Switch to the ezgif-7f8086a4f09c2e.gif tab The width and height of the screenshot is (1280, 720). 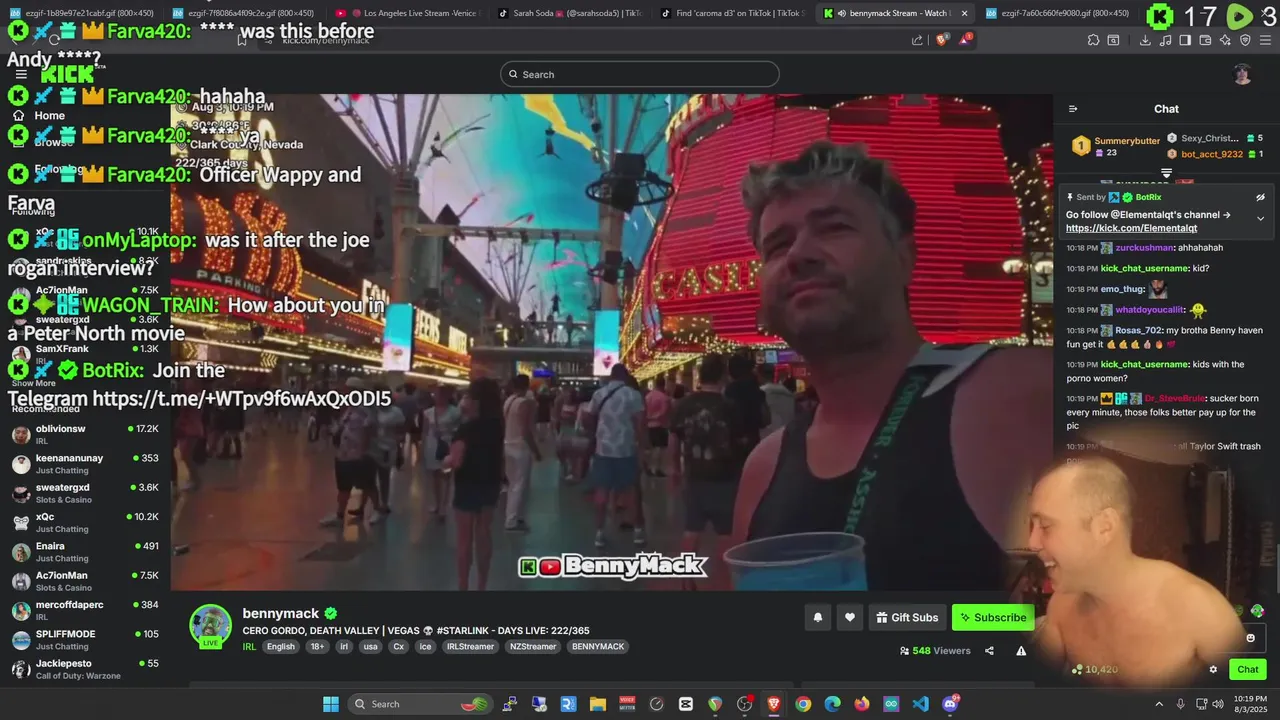tap(244, 13)
